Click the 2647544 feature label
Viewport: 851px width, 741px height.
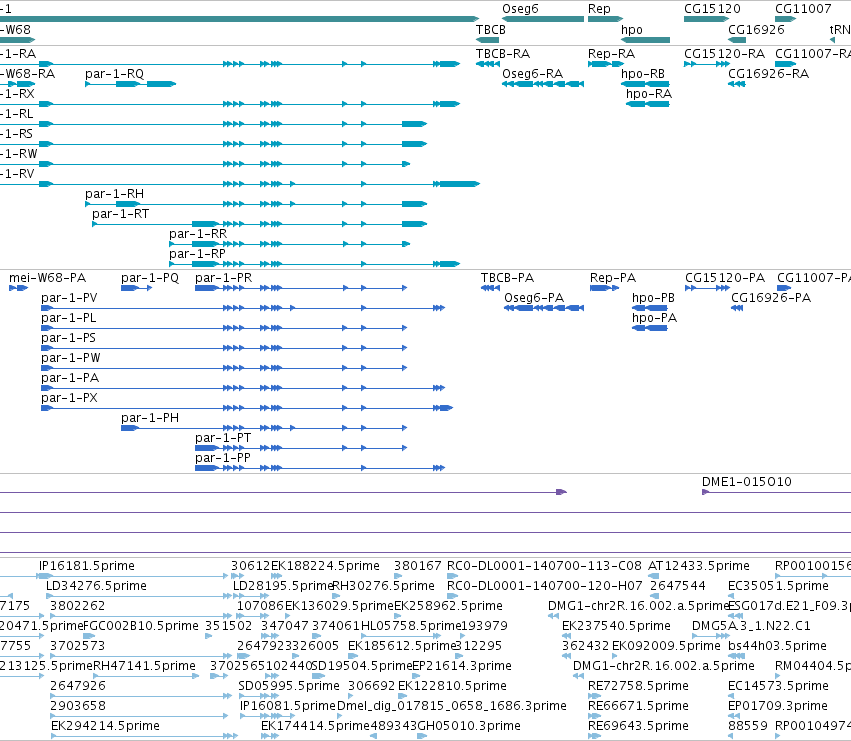click(677, 586)
